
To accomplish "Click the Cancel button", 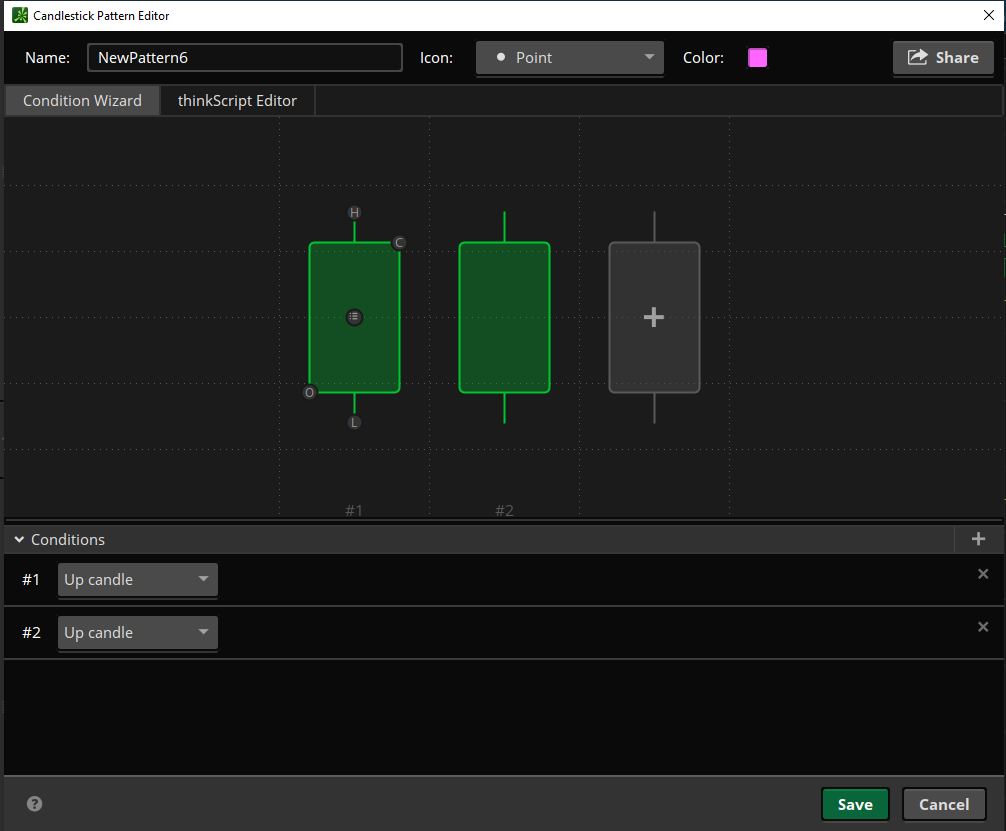I will click(x=944, y=804).
